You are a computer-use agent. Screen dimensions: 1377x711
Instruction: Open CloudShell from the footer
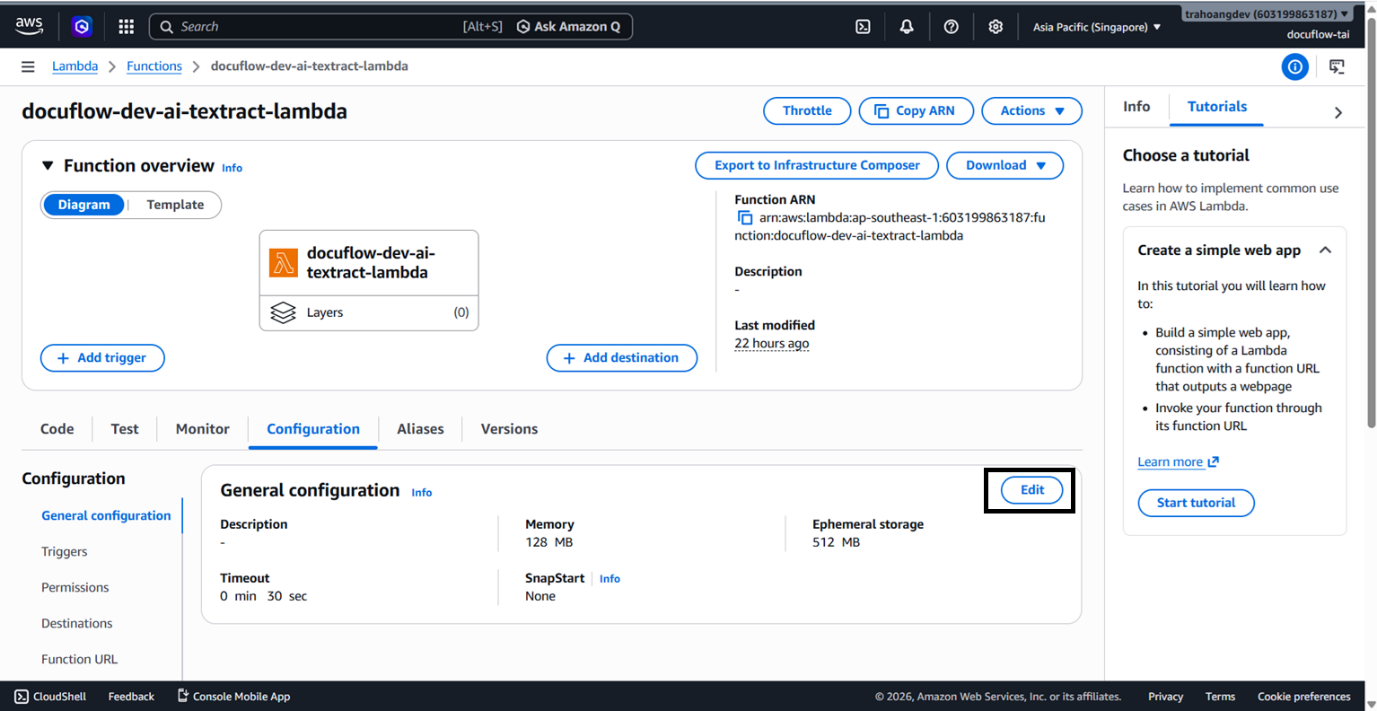pos(50,696)
